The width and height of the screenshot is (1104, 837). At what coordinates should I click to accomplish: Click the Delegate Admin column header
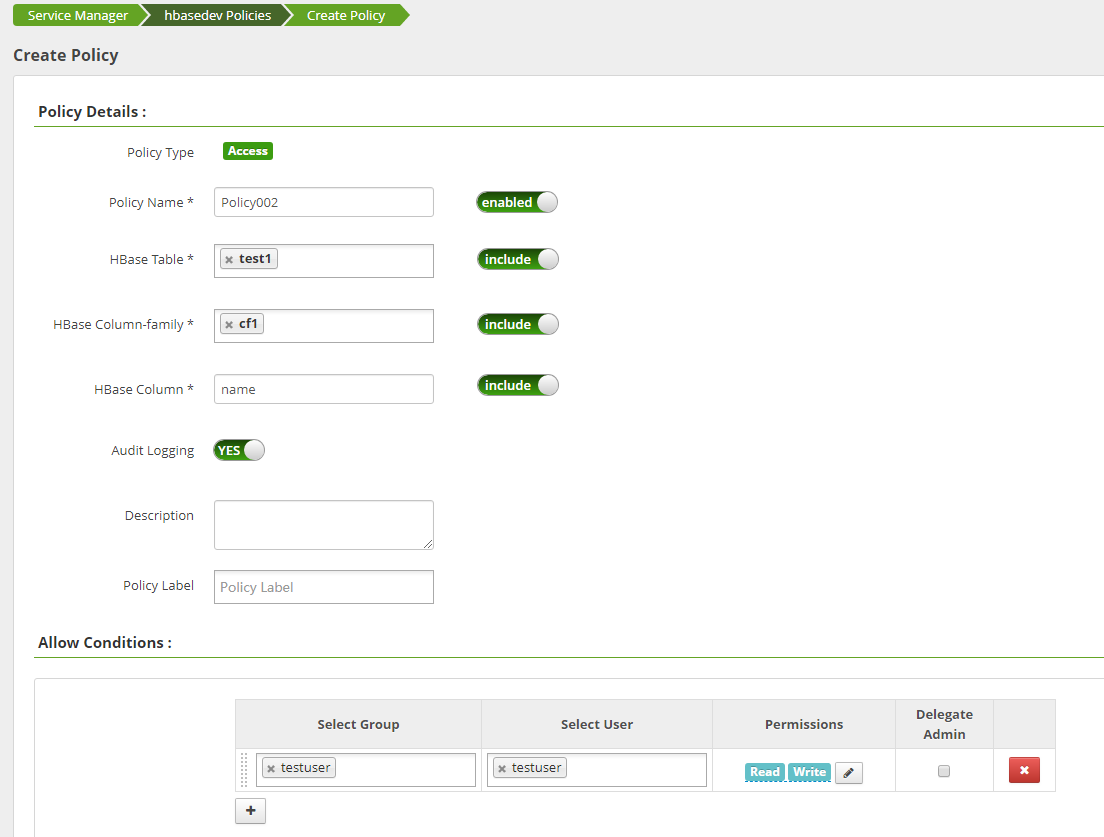click(944, 724)
